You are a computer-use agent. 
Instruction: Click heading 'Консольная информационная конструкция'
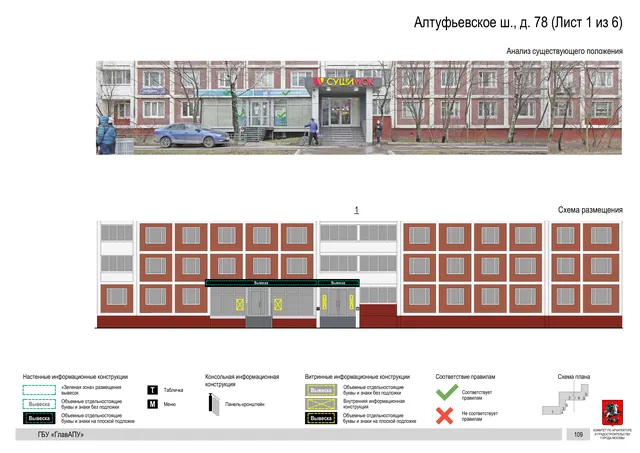click(242, 380)
